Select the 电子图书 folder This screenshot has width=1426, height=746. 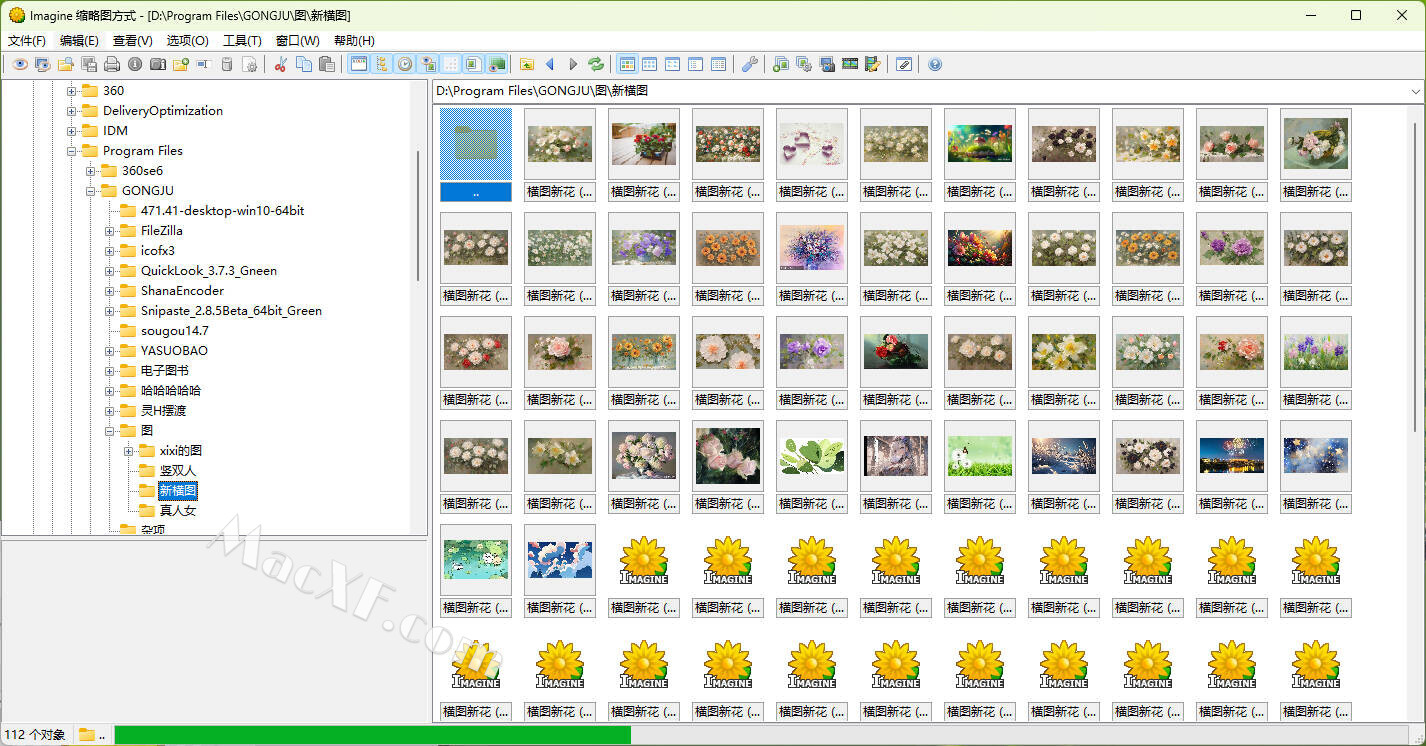[x=167, y=371]
